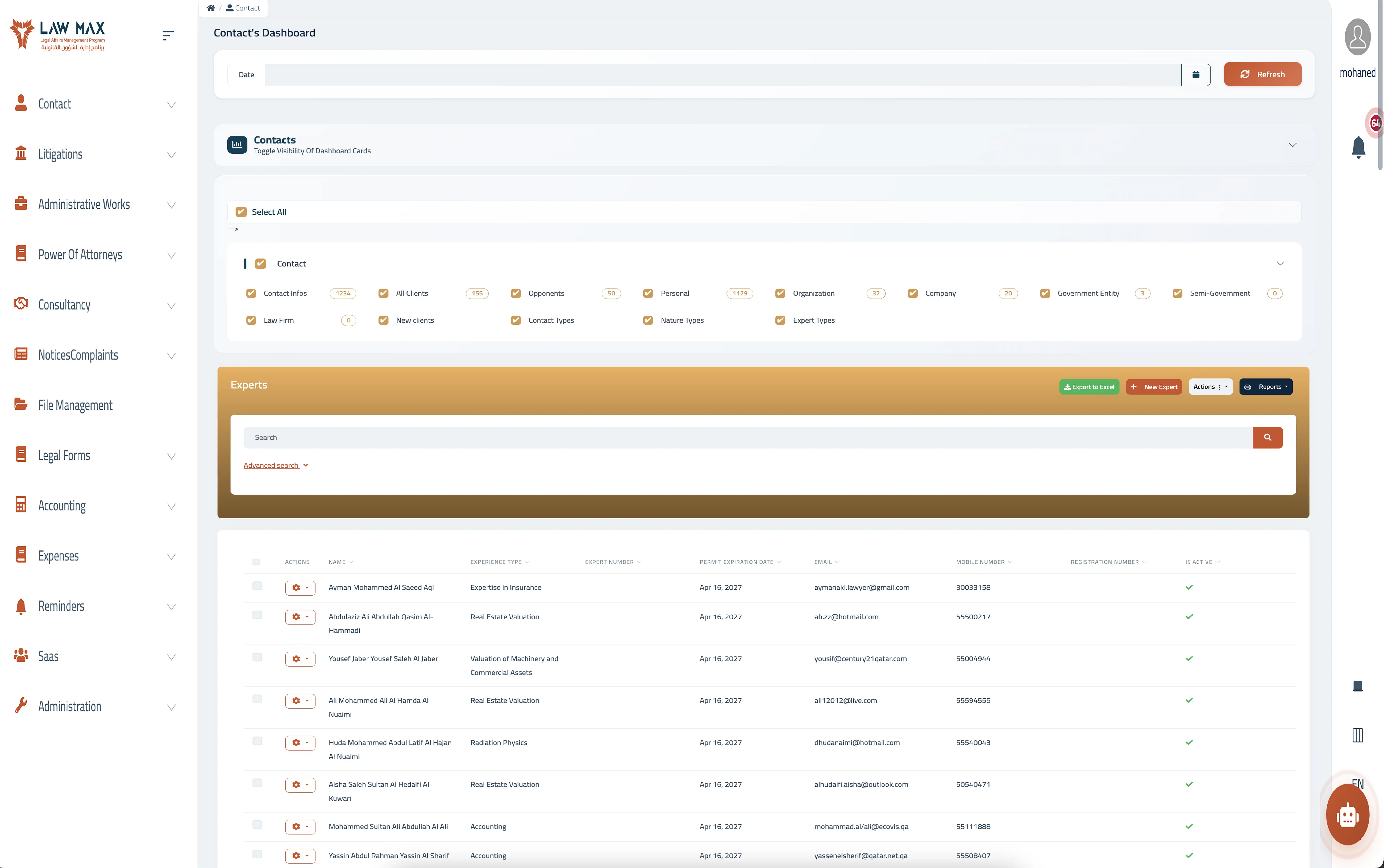Collapse the Contacts dashboard cards panel
This screenshot has width=1384, height=868.
point(1292,145)
